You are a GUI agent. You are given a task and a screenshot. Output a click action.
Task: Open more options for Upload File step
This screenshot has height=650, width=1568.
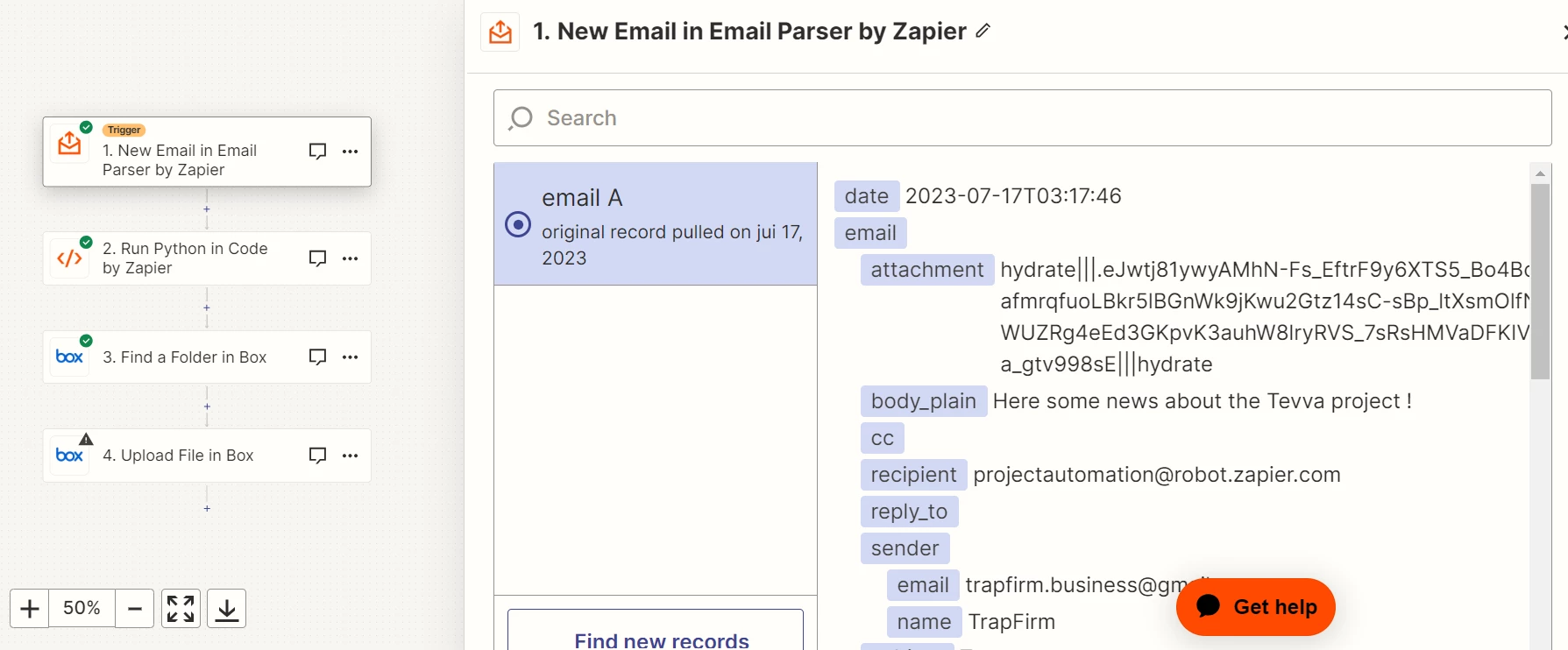coord(351,455)
